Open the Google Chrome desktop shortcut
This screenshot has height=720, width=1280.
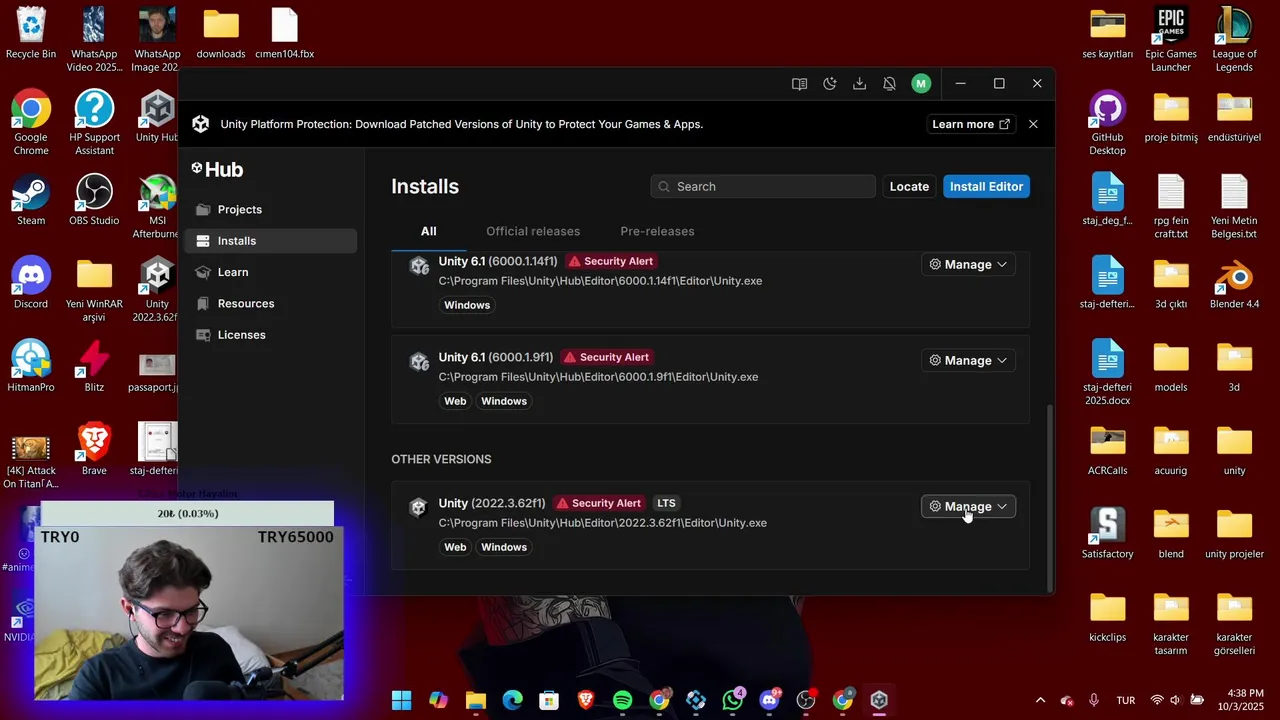tap(31, 122)
